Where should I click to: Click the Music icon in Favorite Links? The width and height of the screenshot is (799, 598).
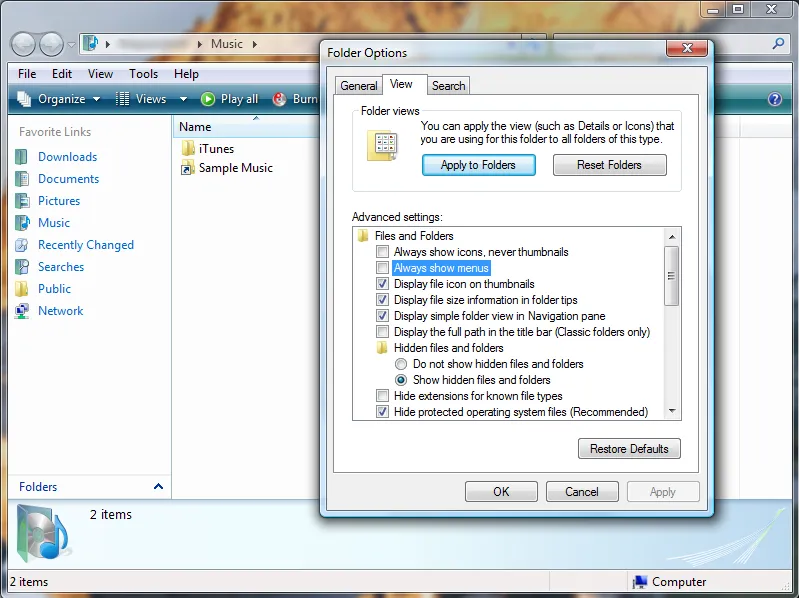click(22, 223)
